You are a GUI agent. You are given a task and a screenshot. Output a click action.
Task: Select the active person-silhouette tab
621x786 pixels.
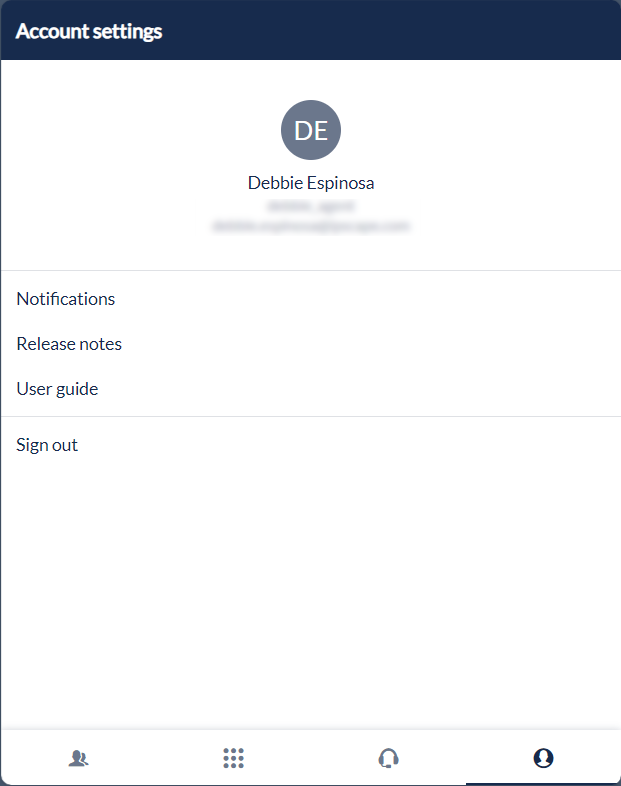[543, 758]
